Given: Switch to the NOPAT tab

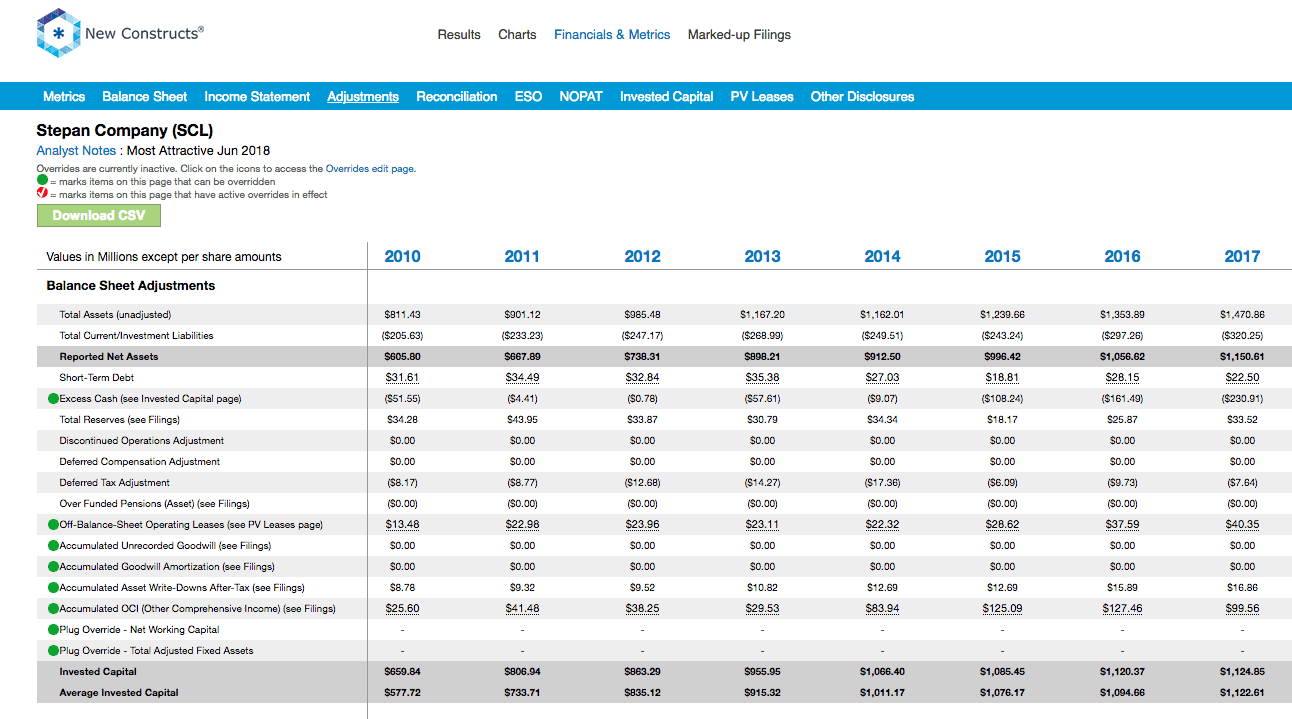Looking at the screenshot, I should click(581, 97).
